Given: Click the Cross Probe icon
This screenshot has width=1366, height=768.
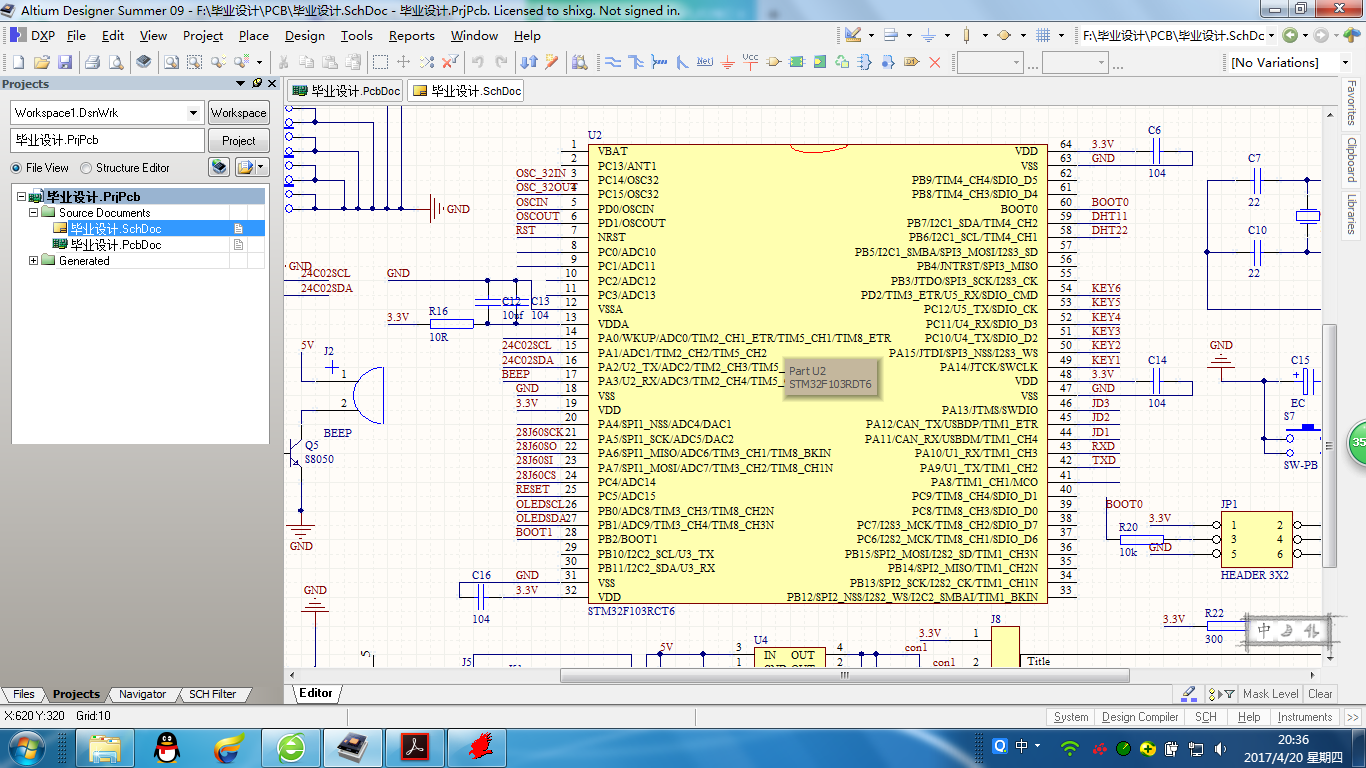Looking at the screenshot, I should (x=551, y=62).
